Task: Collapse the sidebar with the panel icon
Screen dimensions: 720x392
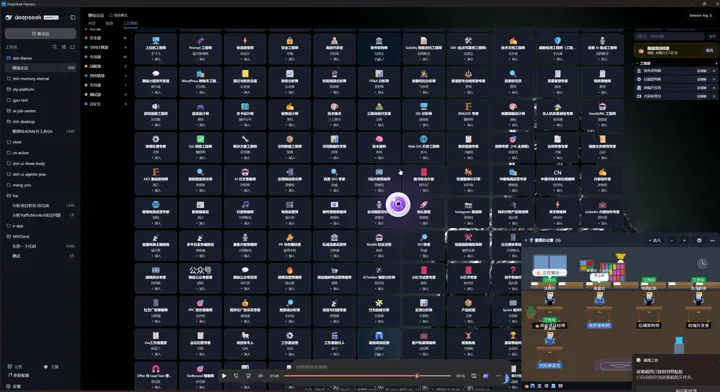Action: tap(73, 17)
